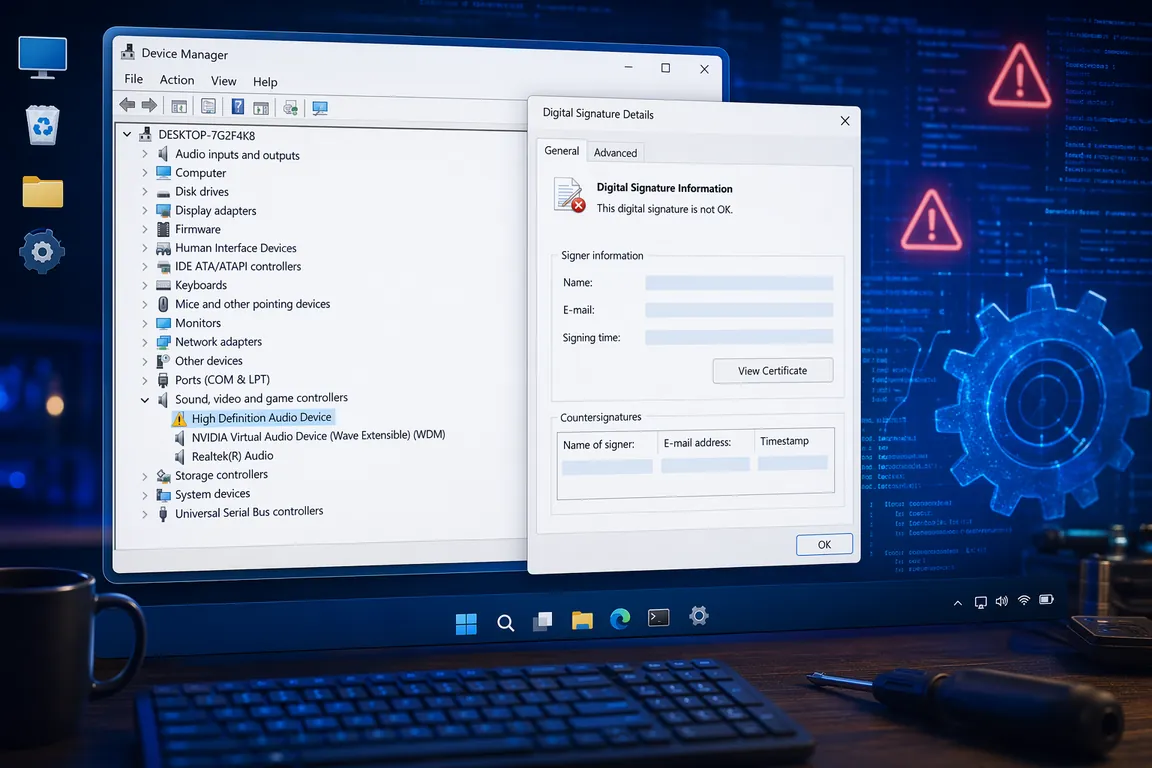
Task: Close the Digital Signature Details dialog
Action: pos(845,121)
